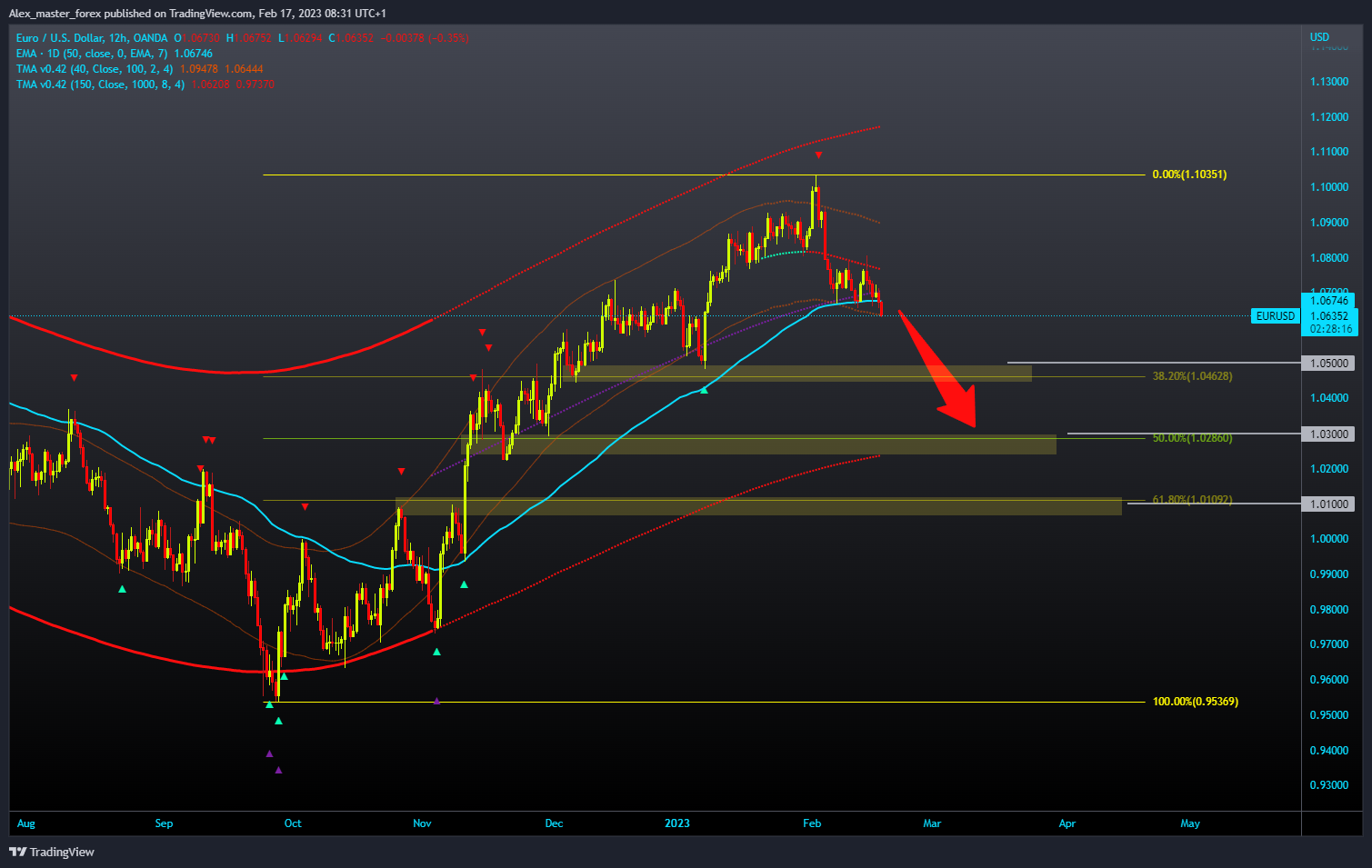Click the 1.01000 horizontal line price tag

[1328, 504]
